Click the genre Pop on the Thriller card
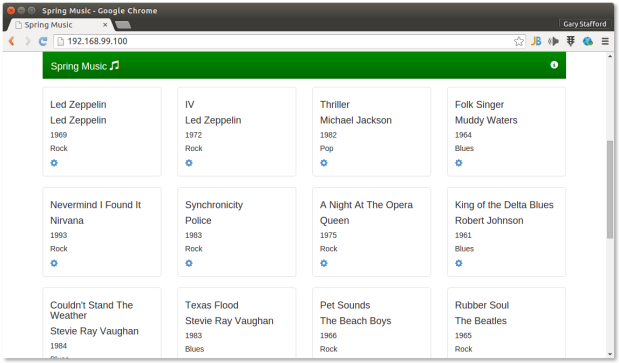This screenshot has width=619, height=363. click(x=326, y=148)
